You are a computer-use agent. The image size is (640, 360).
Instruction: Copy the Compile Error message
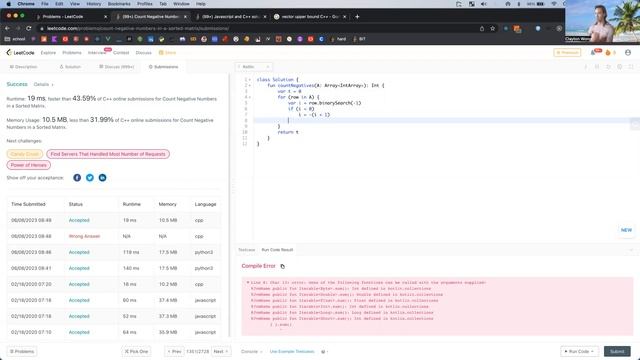tap(282, 266)
